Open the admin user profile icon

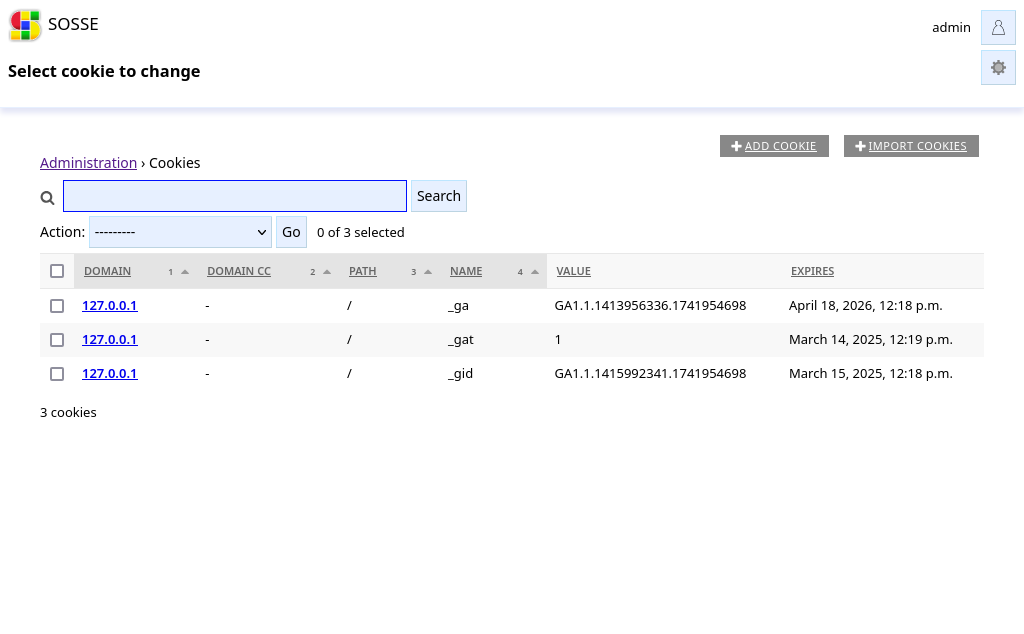coord(998,27)
